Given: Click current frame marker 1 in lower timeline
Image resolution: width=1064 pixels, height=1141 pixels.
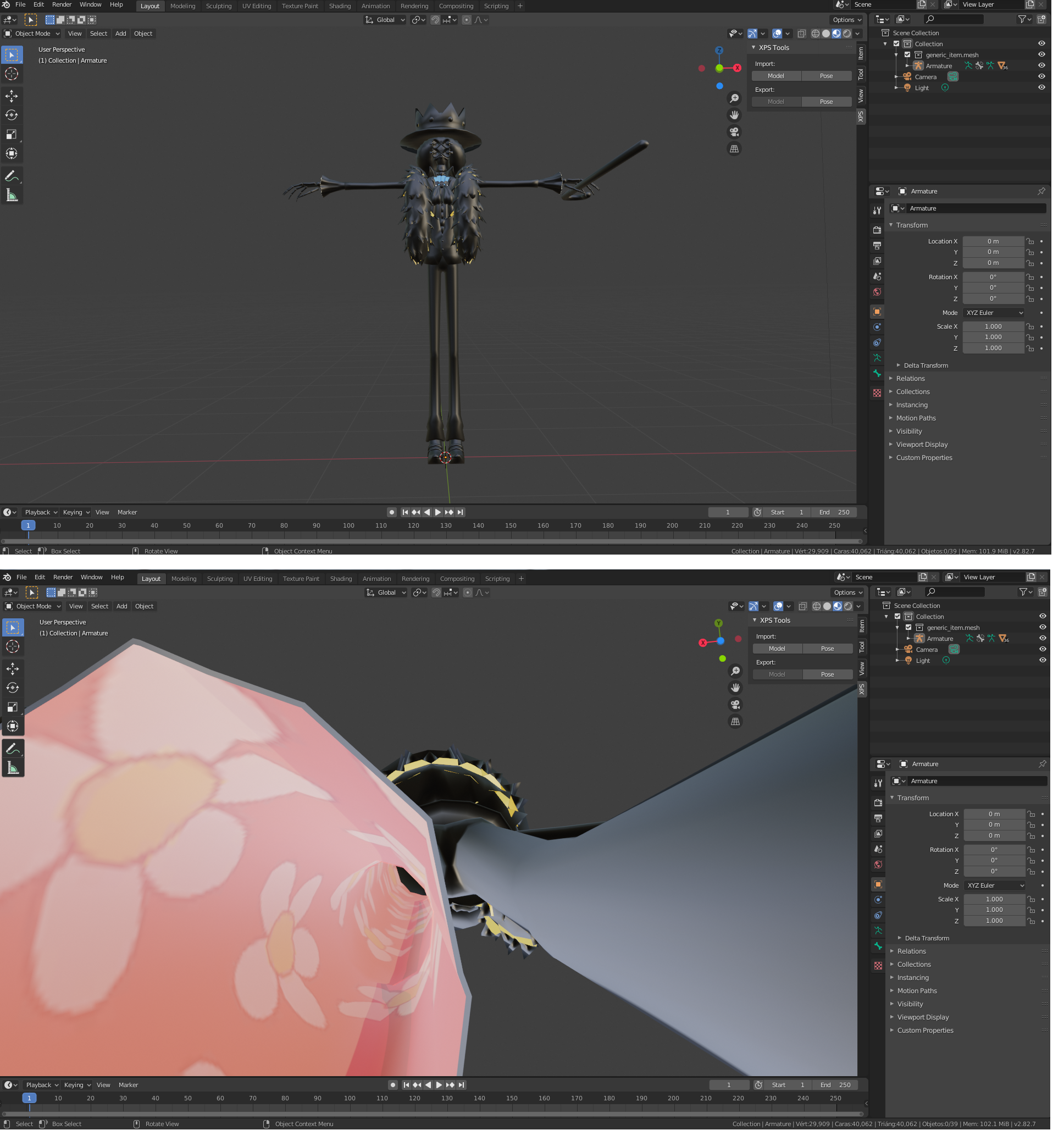Looking at the screenshot, I should [x=29, y=1099].
